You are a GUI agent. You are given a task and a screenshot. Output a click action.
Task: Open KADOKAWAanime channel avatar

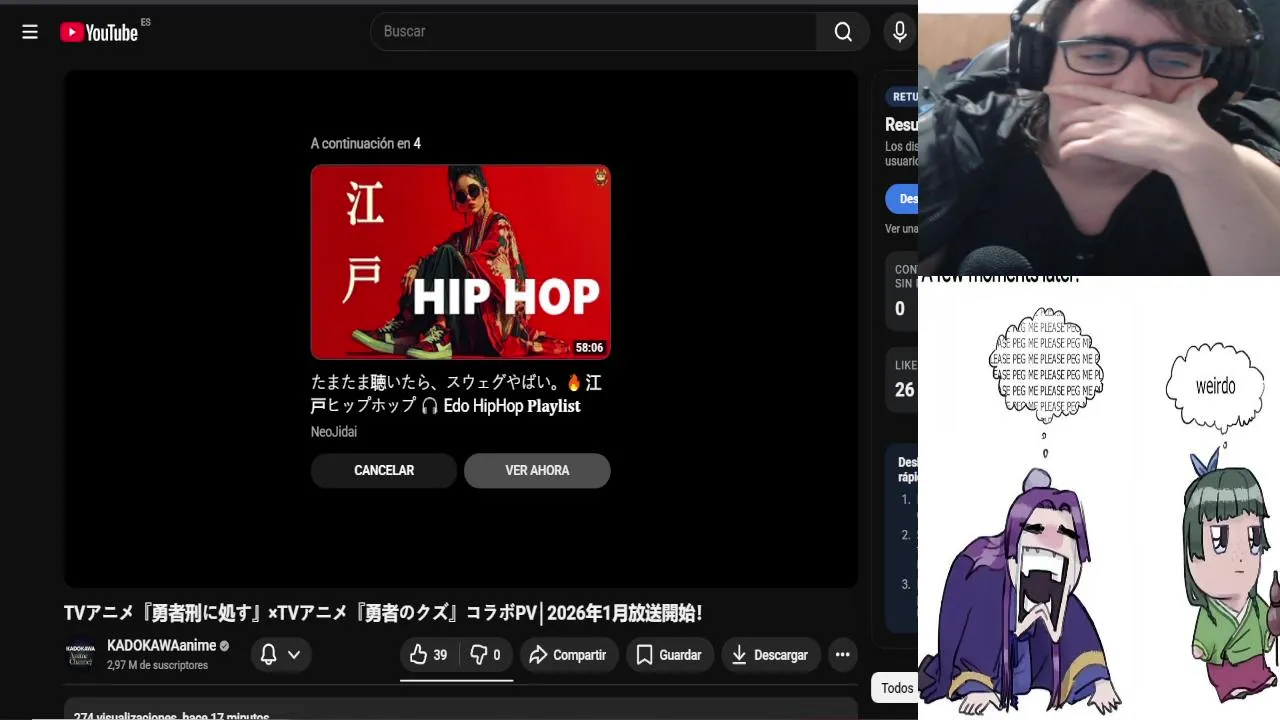point(82,654)
